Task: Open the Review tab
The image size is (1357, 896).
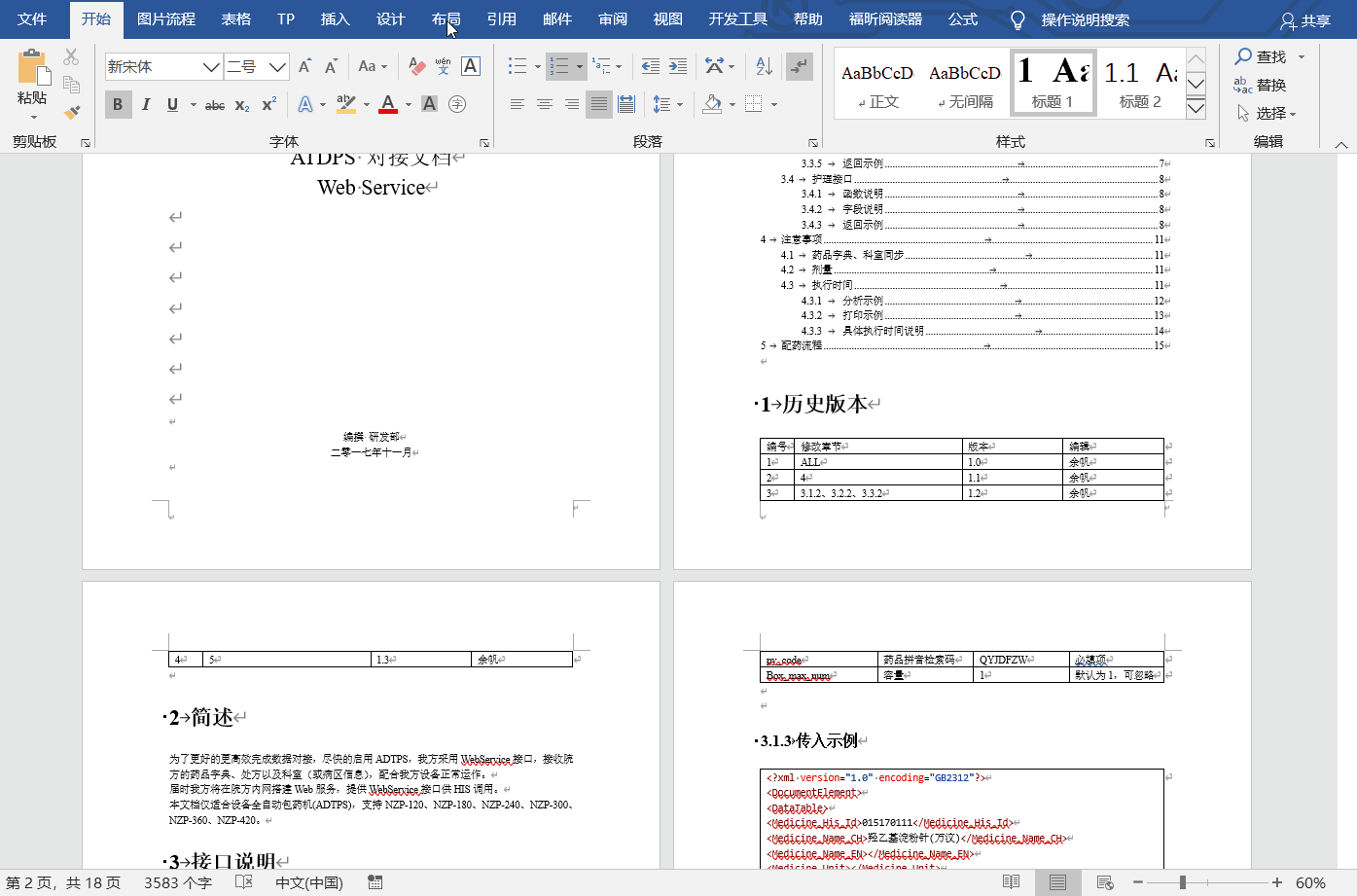Action: pyautogui.click(x=613, y=18)
